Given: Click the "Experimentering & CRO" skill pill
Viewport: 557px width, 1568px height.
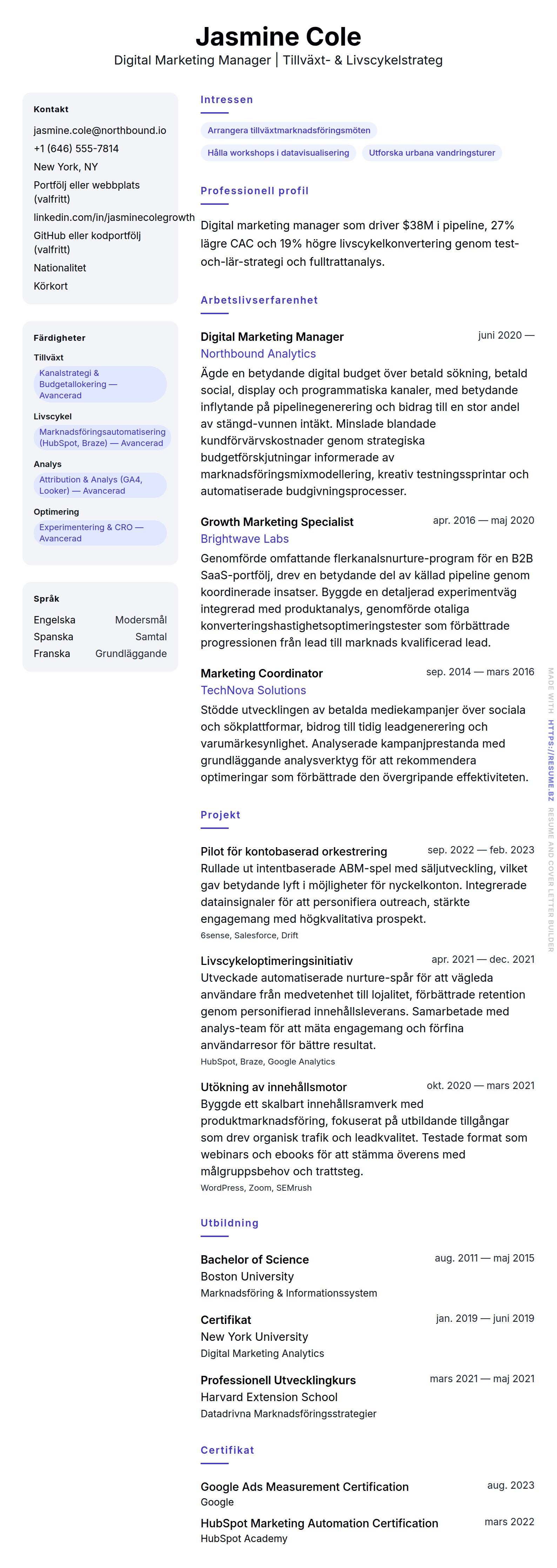Looking at the screenshot, I should click(100, 533).
